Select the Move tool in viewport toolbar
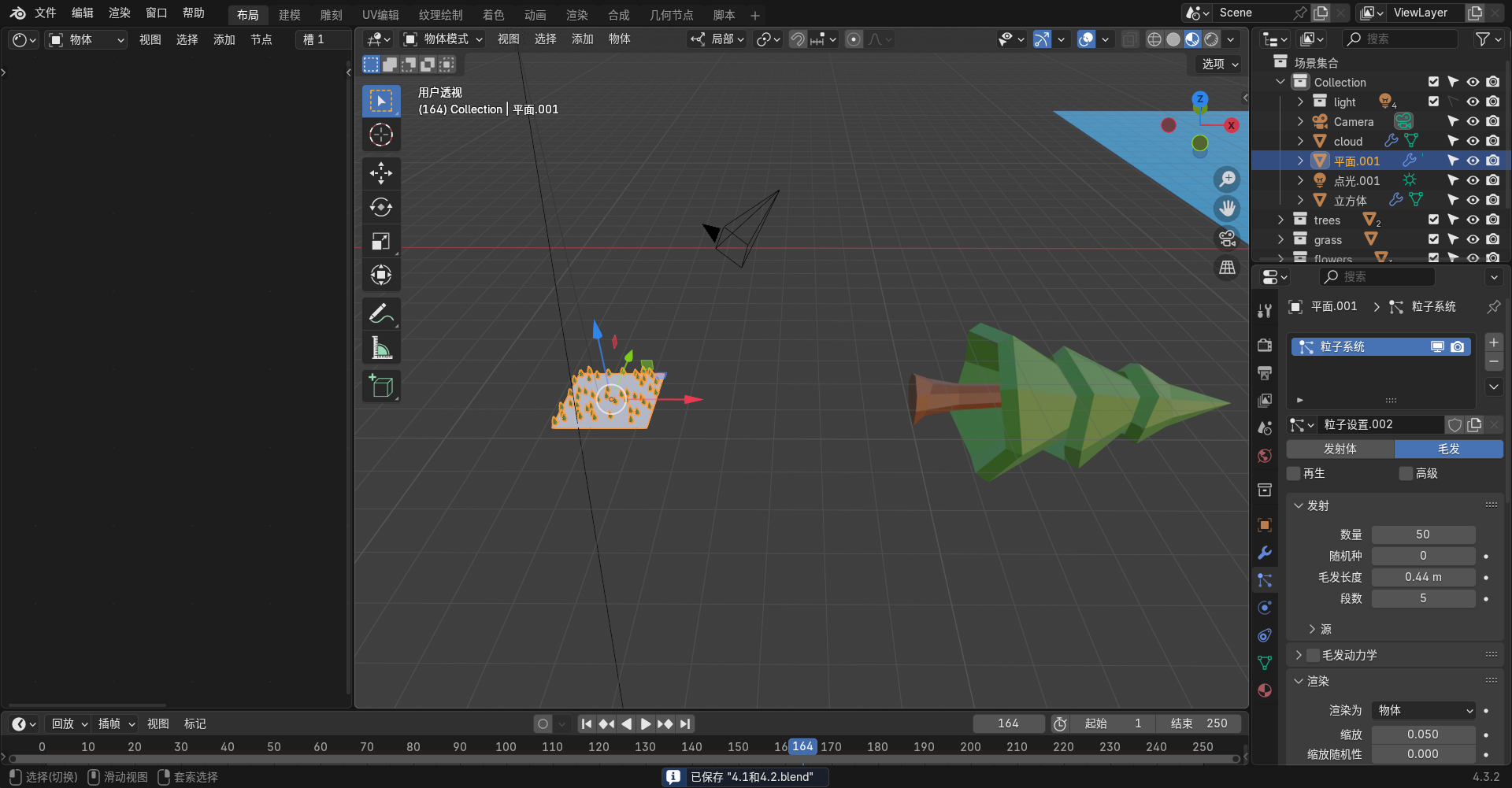Viewport: 1512px width, 788px height. pos(381,173)
